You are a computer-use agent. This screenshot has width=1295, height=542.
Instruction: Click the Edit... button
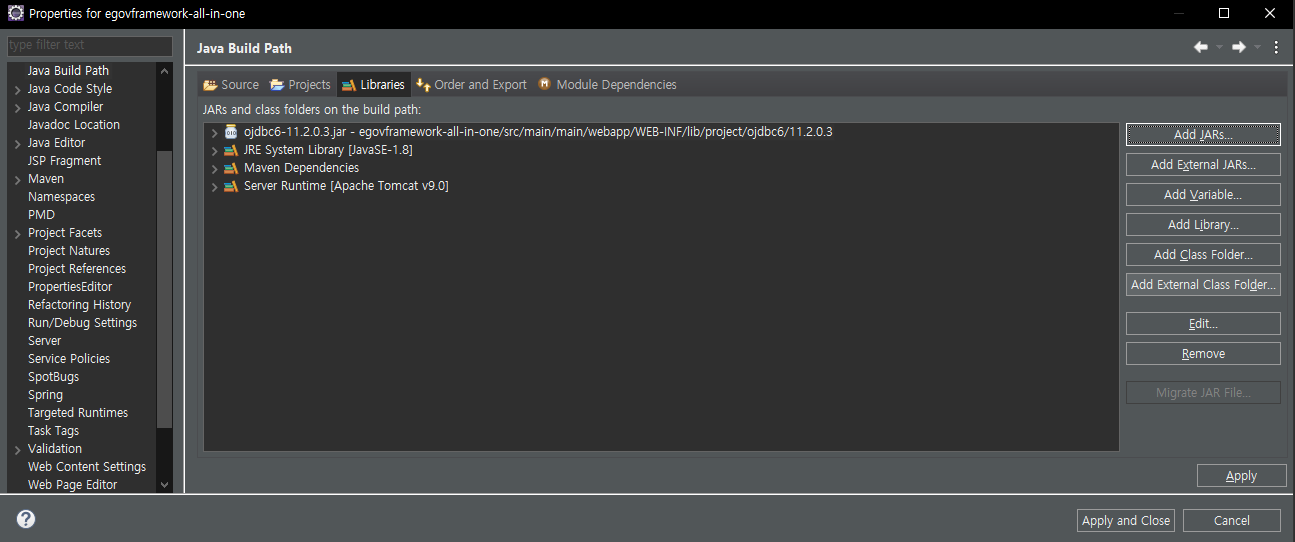coord(1203,323)
